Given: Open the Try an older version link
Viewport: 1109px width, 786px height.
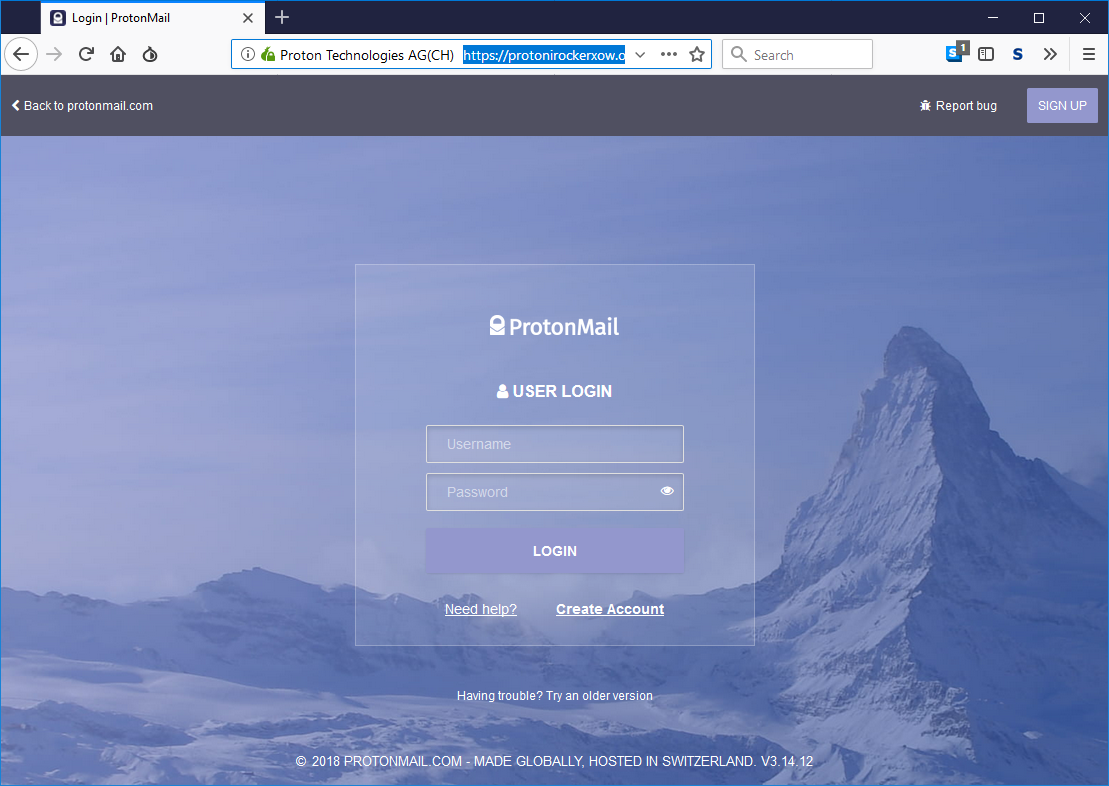Looking at the screenshot, I should (599, 695).
